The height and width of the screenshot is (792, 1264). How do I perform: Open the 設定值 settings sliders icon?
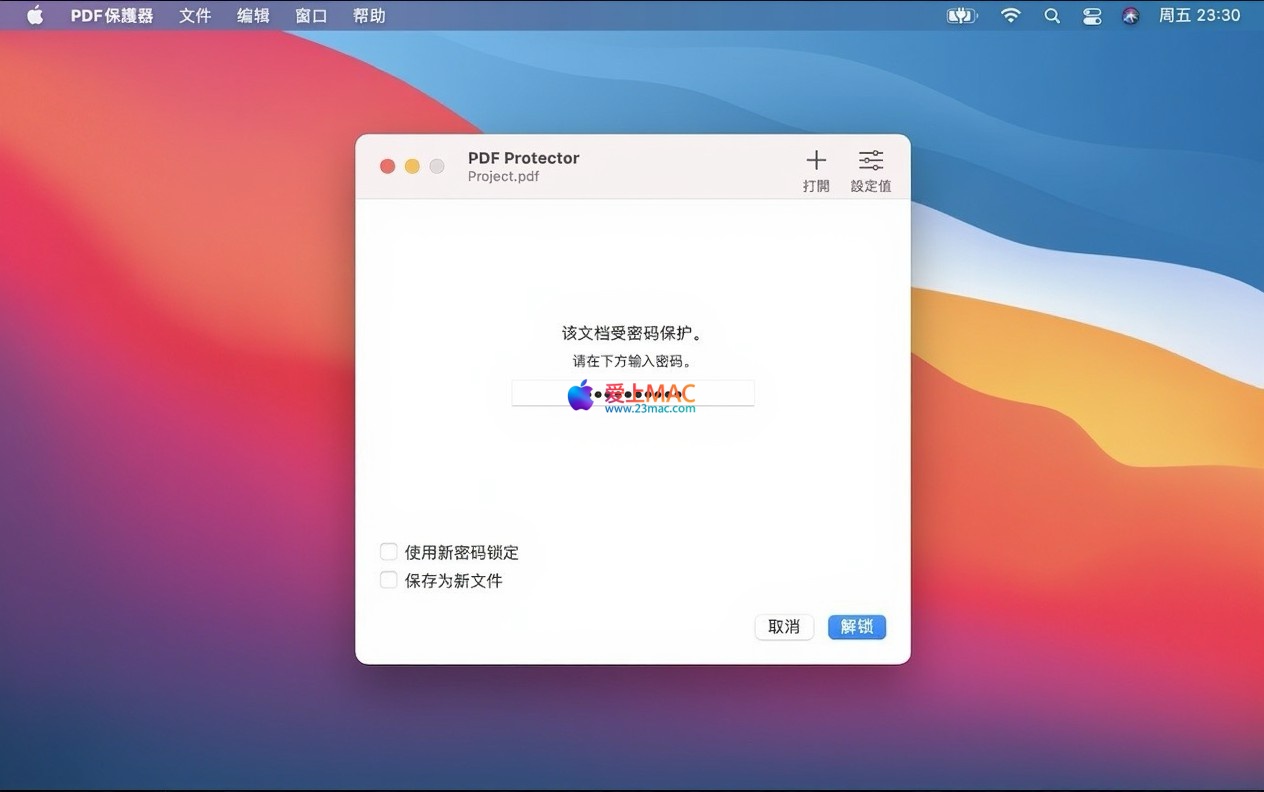871,161
